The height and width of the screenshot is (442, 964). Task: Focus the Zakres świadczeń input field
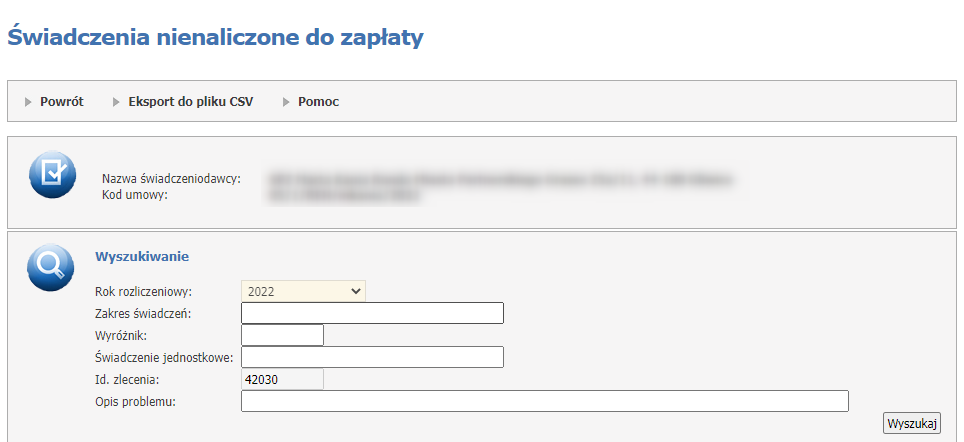372,313
